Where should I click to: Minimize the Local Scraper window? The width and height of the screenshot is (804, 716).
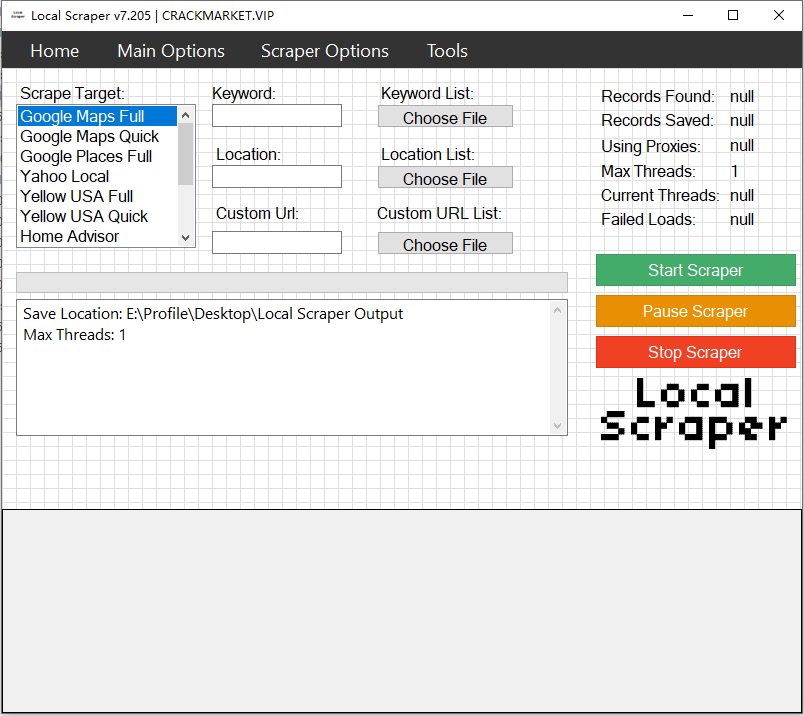tap(688, 15)
